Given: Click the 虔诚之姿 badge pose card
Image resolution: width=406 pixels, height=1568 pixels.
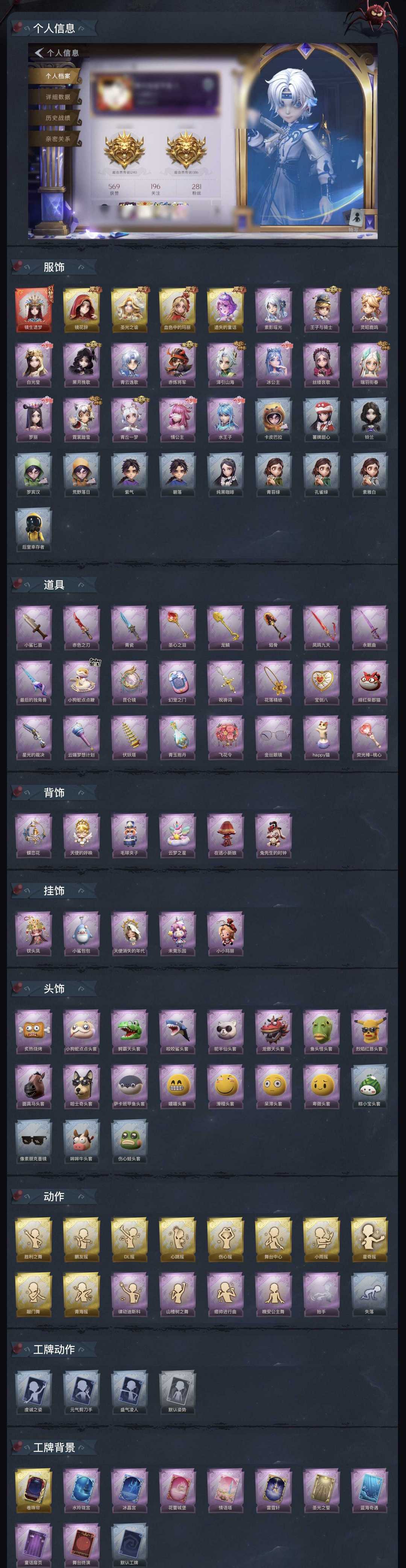Looking at the screenshot, I should [33, 1391].
